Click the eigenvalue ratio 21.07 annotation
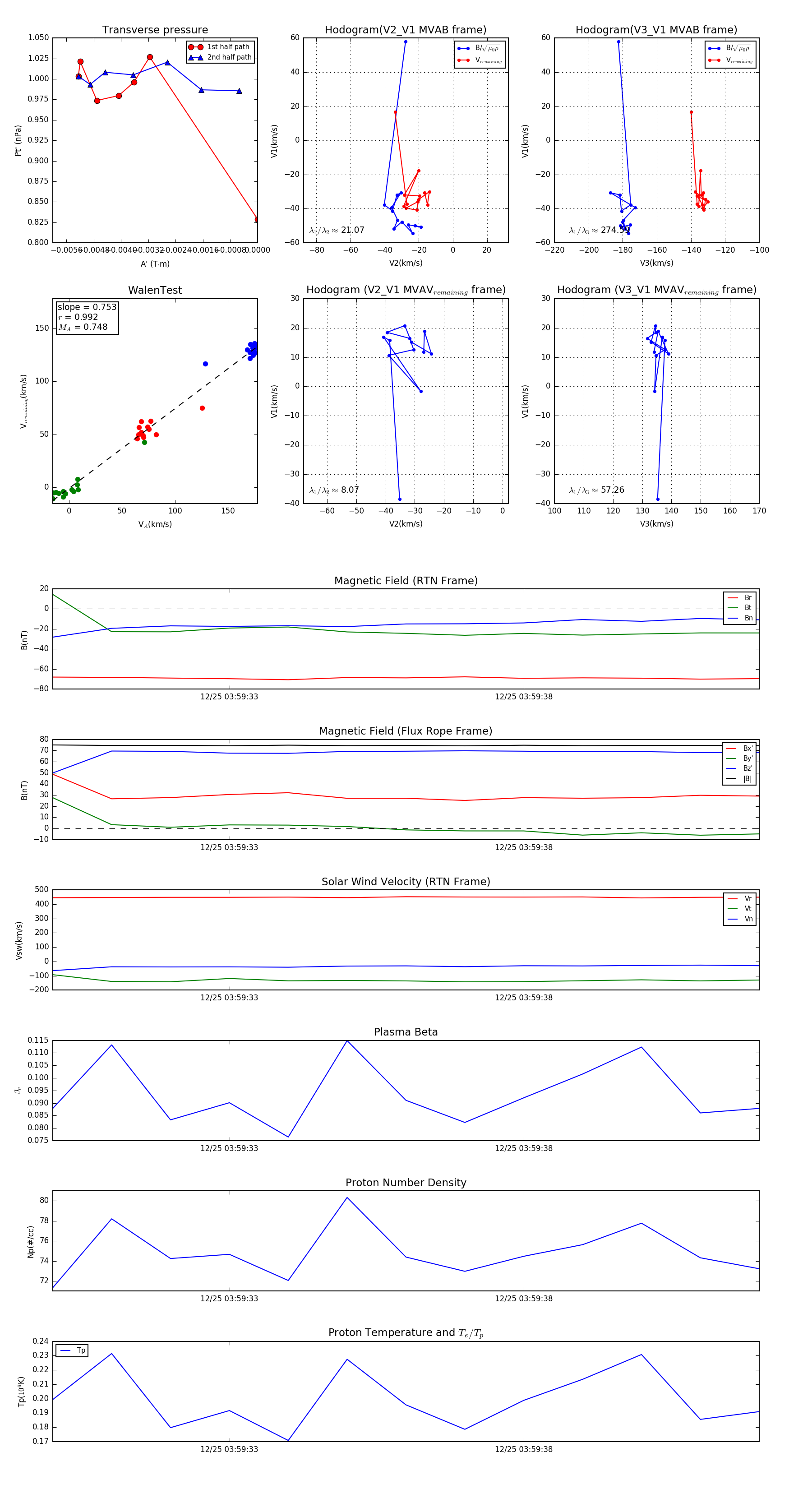 coord(337,230)
